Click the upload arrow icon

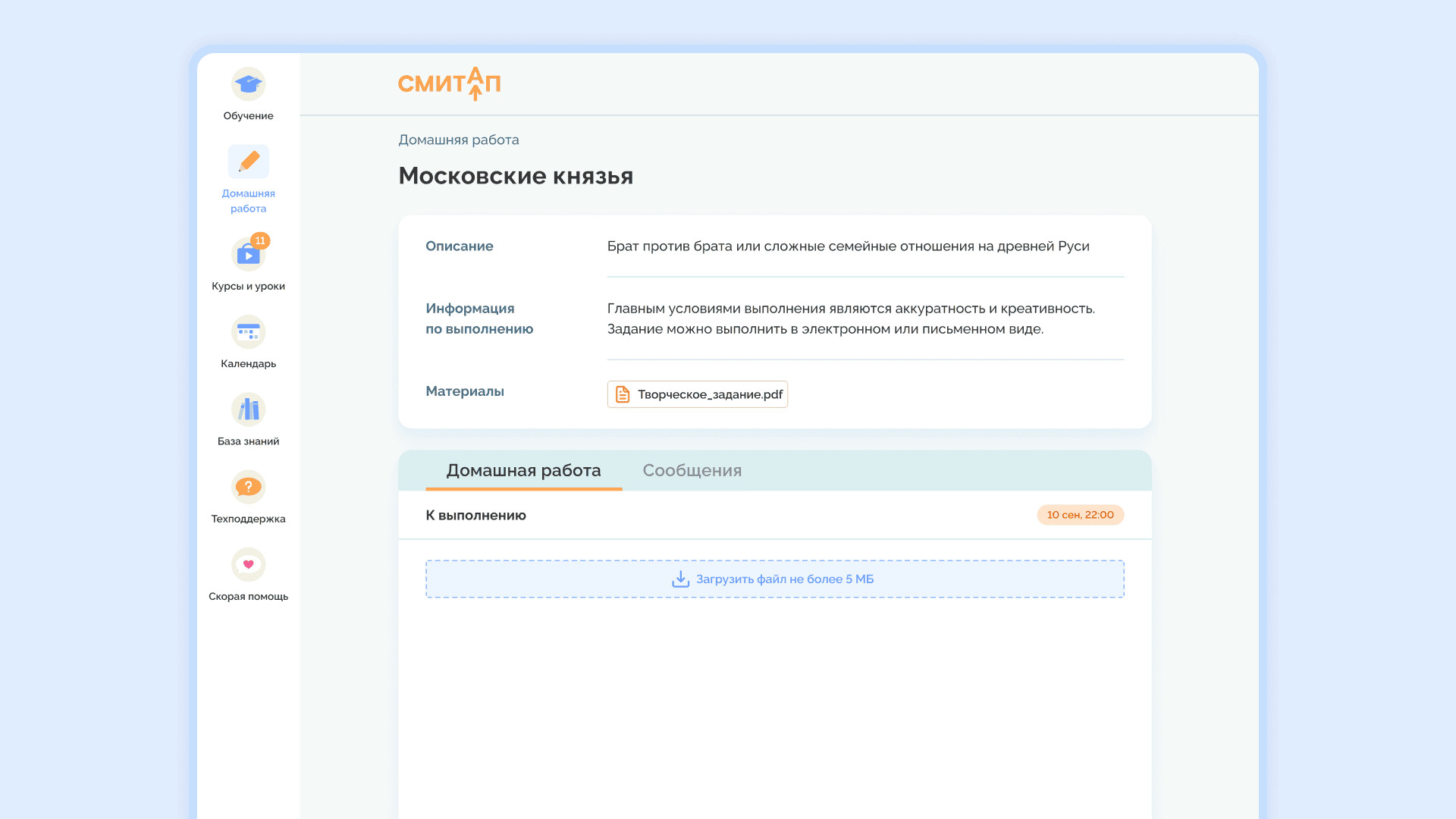(x=680, y=579)
